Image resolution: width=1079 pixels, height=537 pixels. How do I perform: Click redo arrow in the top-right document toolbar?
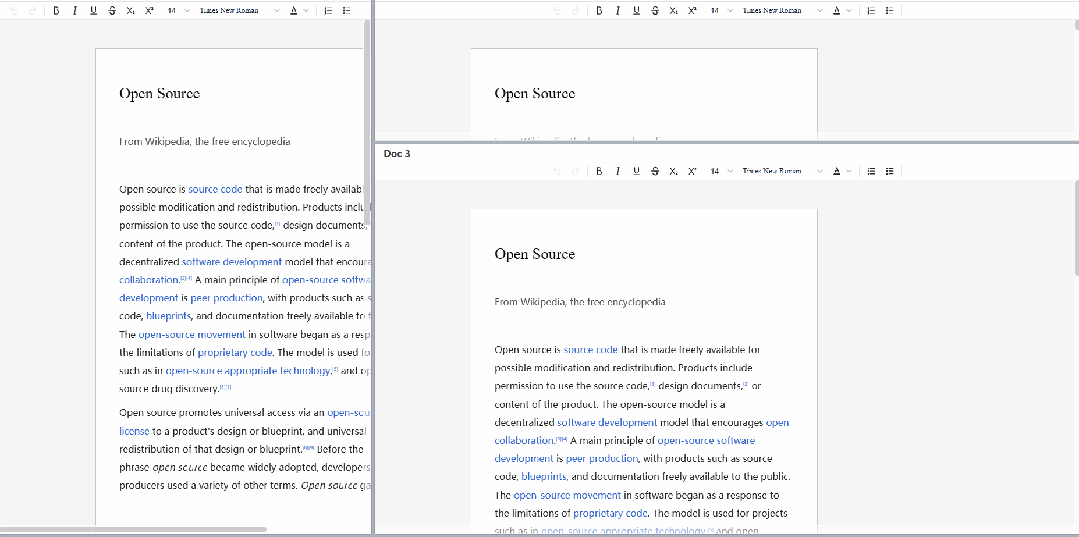click(574, 10)
